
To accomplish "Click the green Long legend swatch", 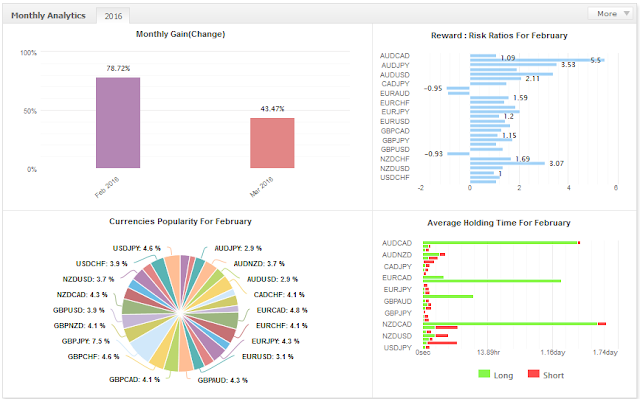I will pyautogui.click(x=484, y=374).
